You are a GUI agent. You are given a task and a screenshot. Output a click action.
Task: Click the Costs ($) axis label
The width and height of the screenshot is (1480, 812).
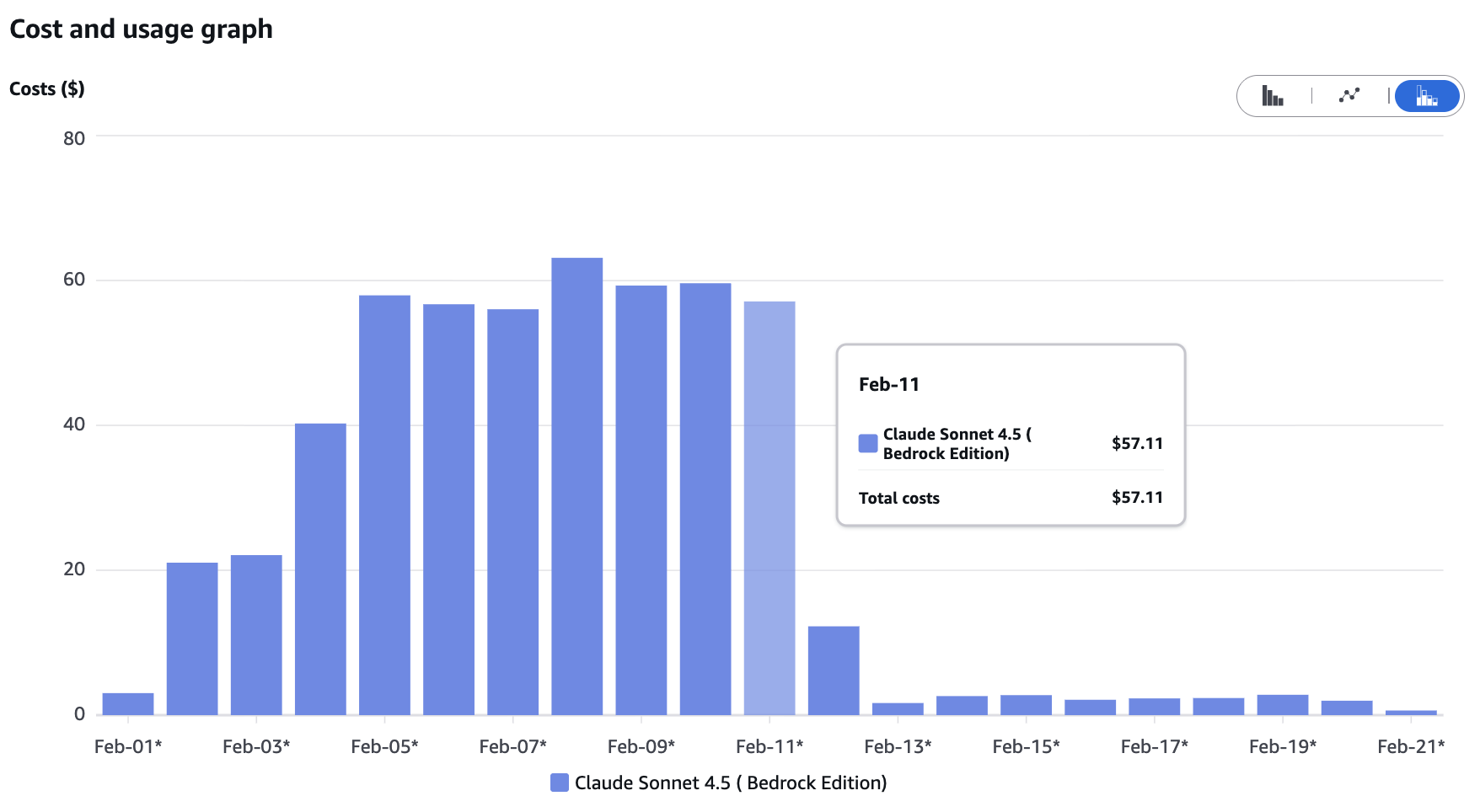click(x=47, y=88)
